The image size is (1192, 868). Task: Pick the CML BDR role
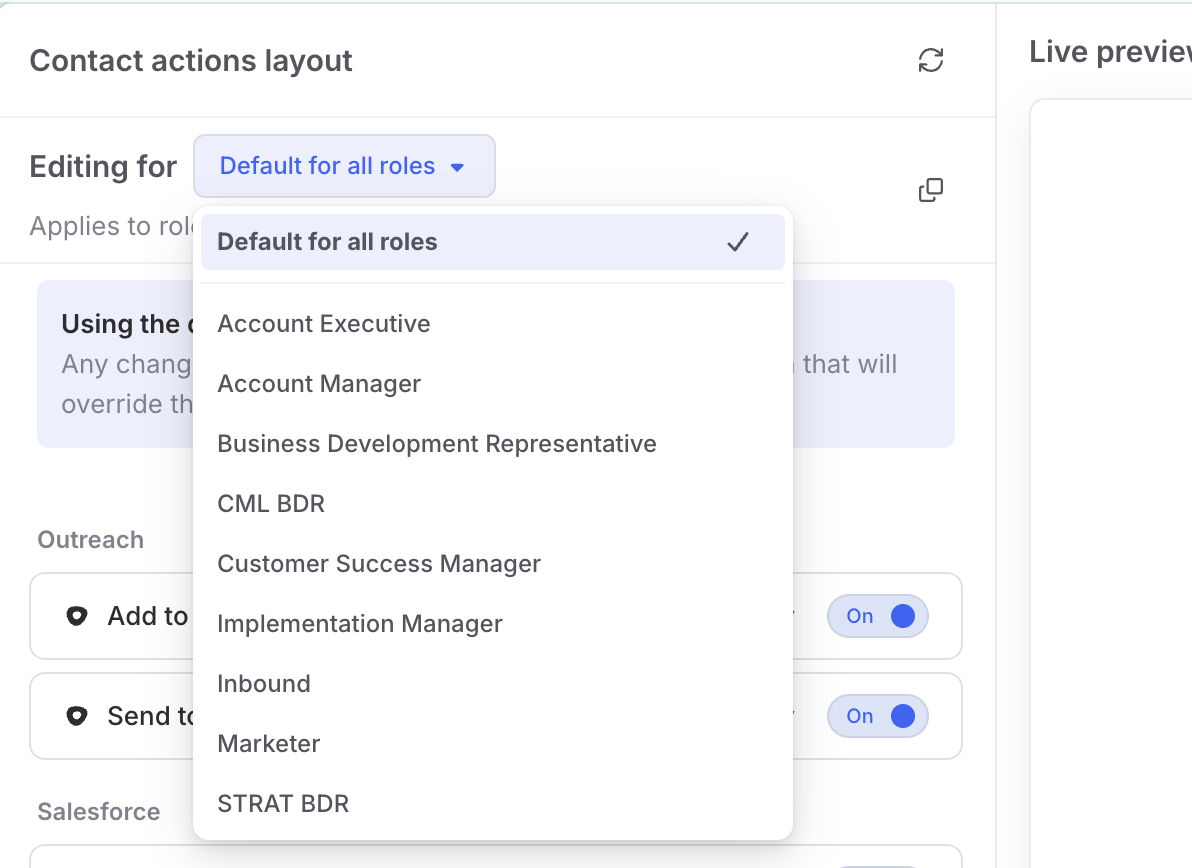click(271, 504)
